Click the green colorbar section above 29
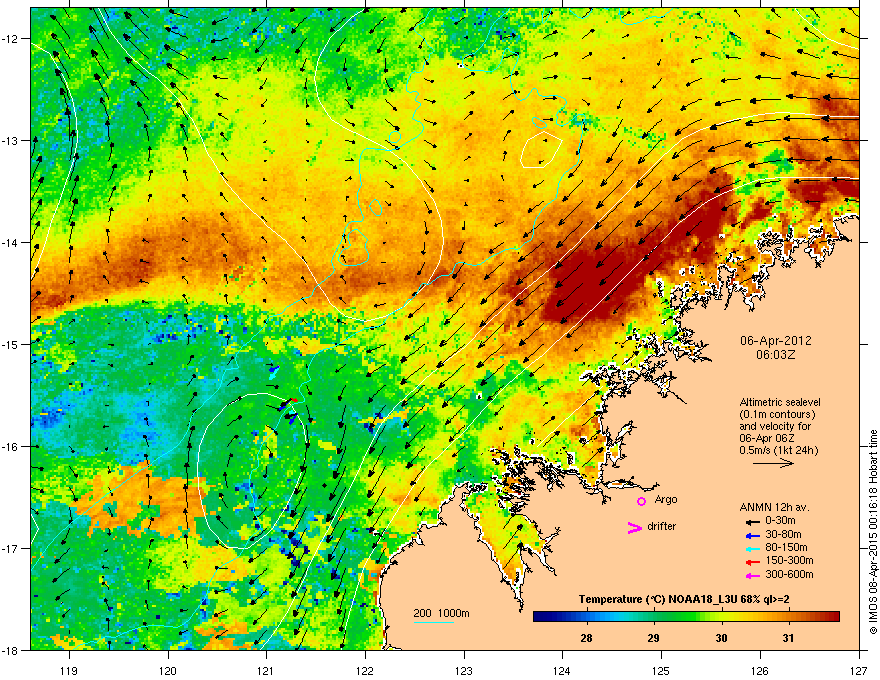The width and height of the screenshot is (880, 680). click(x=653, y=617)
